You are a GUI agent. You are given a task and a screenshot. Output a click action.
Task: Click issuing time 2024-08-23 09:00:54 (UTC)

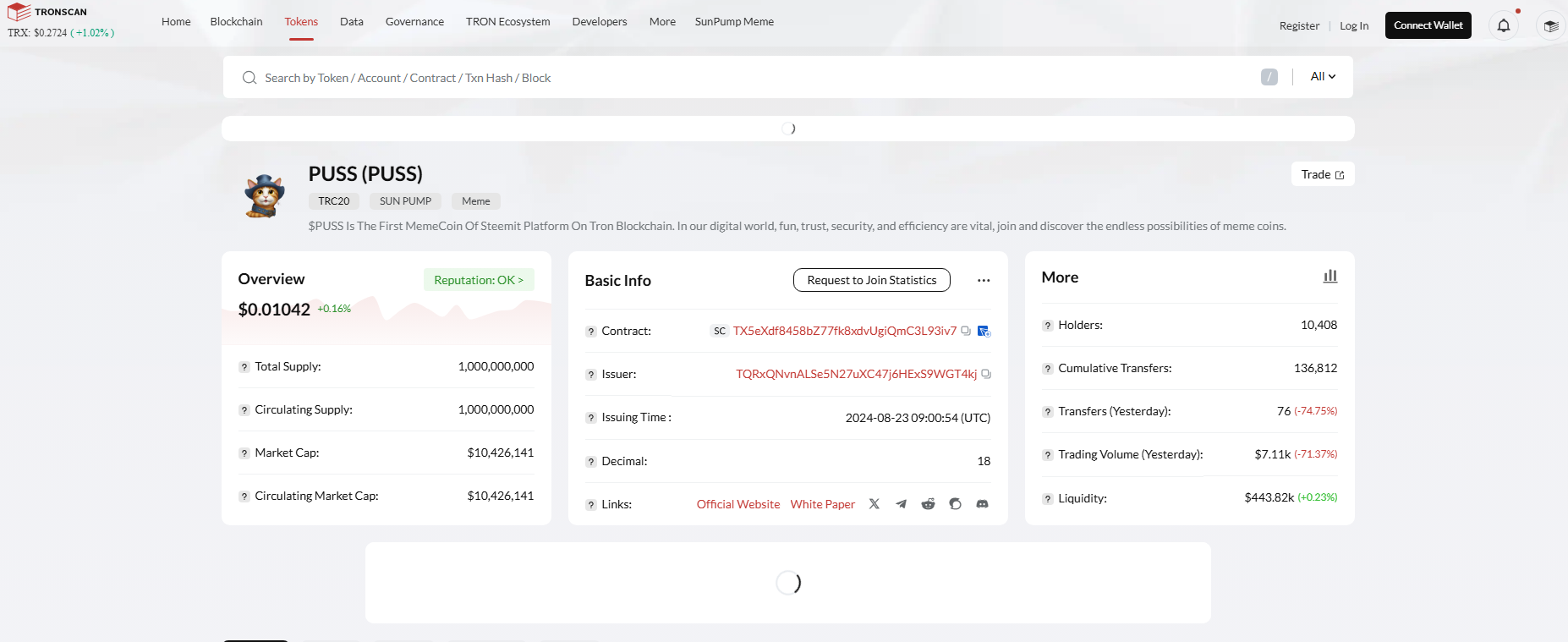pyautogui.click(x=918, y=418)
